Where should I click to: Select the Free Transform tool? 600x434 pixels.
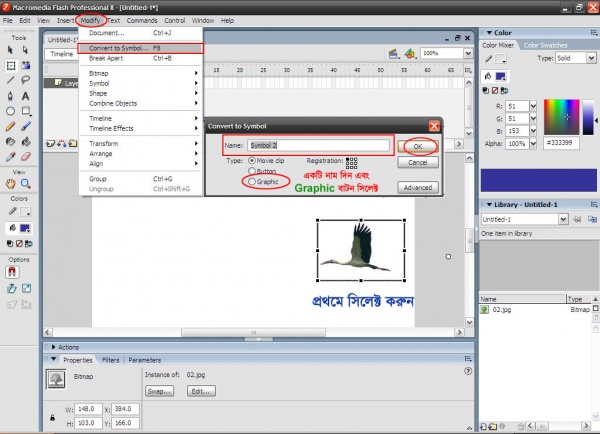coord(11,65)
